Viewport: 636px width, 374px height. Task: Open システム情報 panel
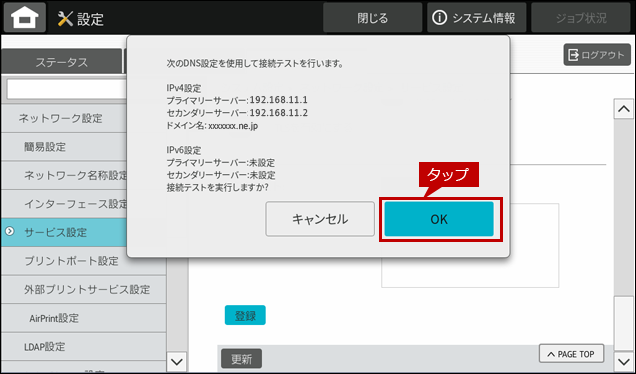click(476, 18)
